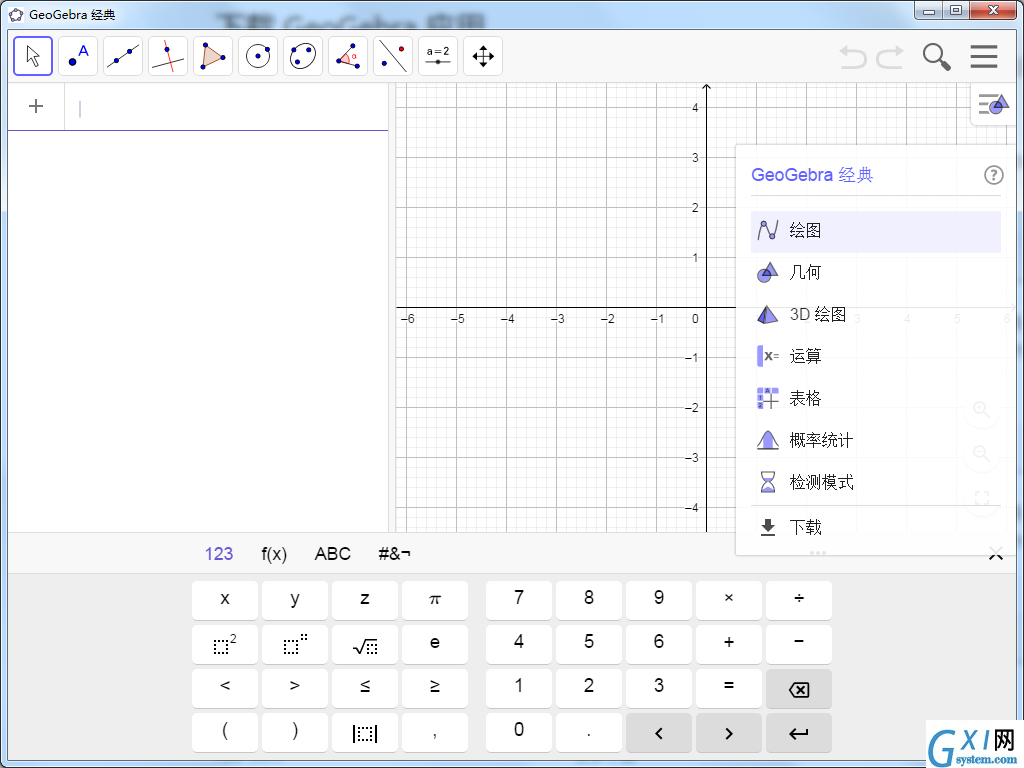Switch keyboard to f(x) tab

coord(274,554)
